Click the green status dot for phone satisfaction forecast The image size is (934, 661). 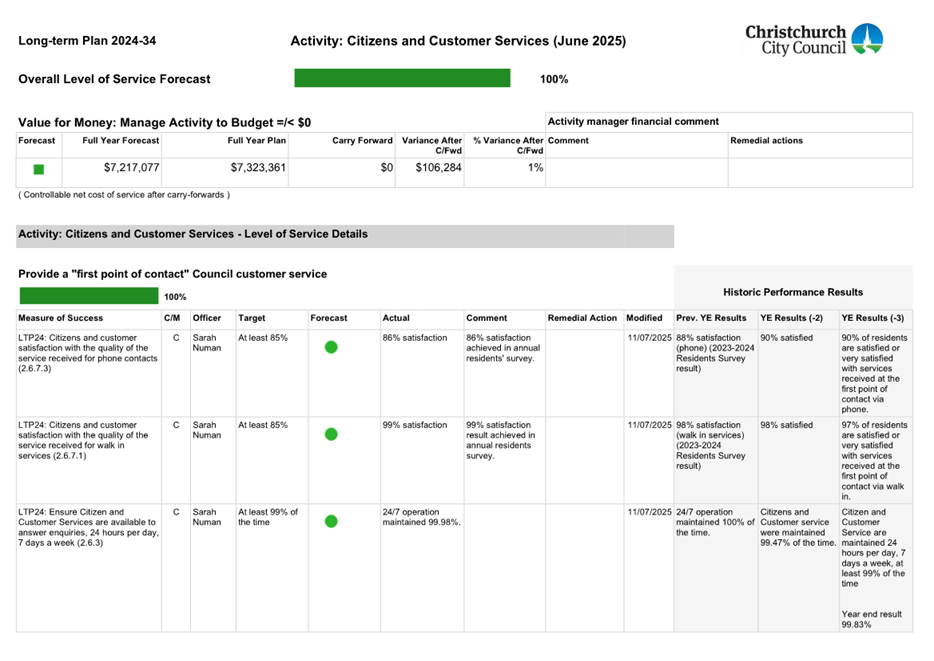331,346
